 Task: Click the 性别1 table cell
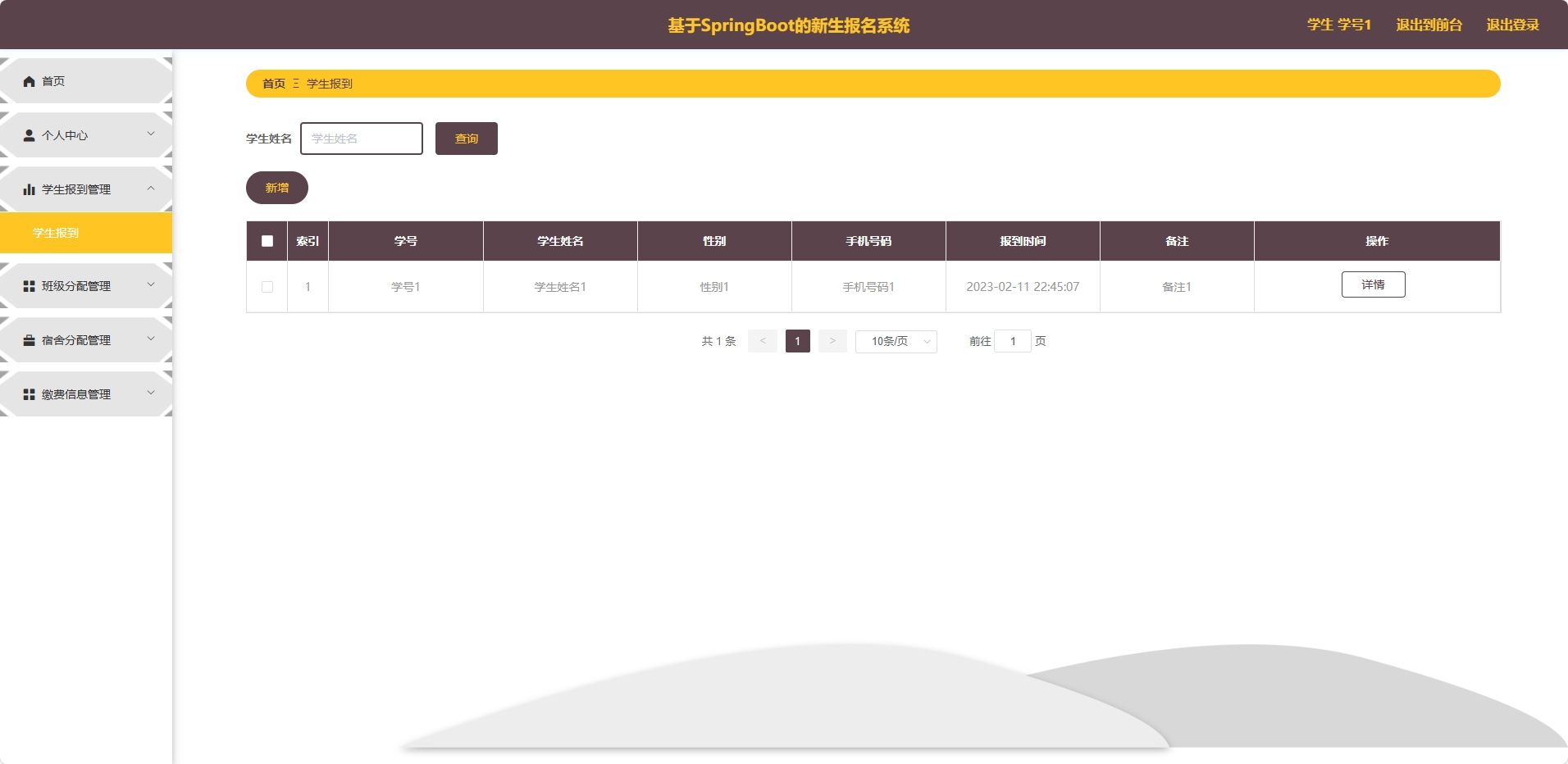pos(714,287)
